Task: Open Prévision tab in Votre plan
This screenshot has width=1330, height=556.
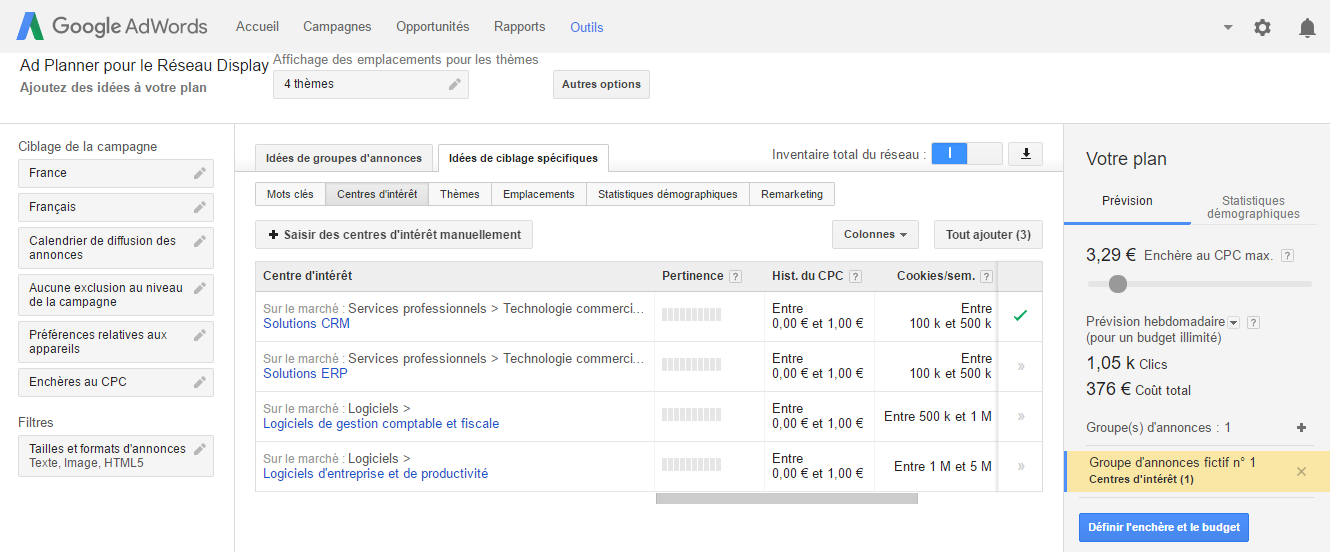Action: point(1127,201)
